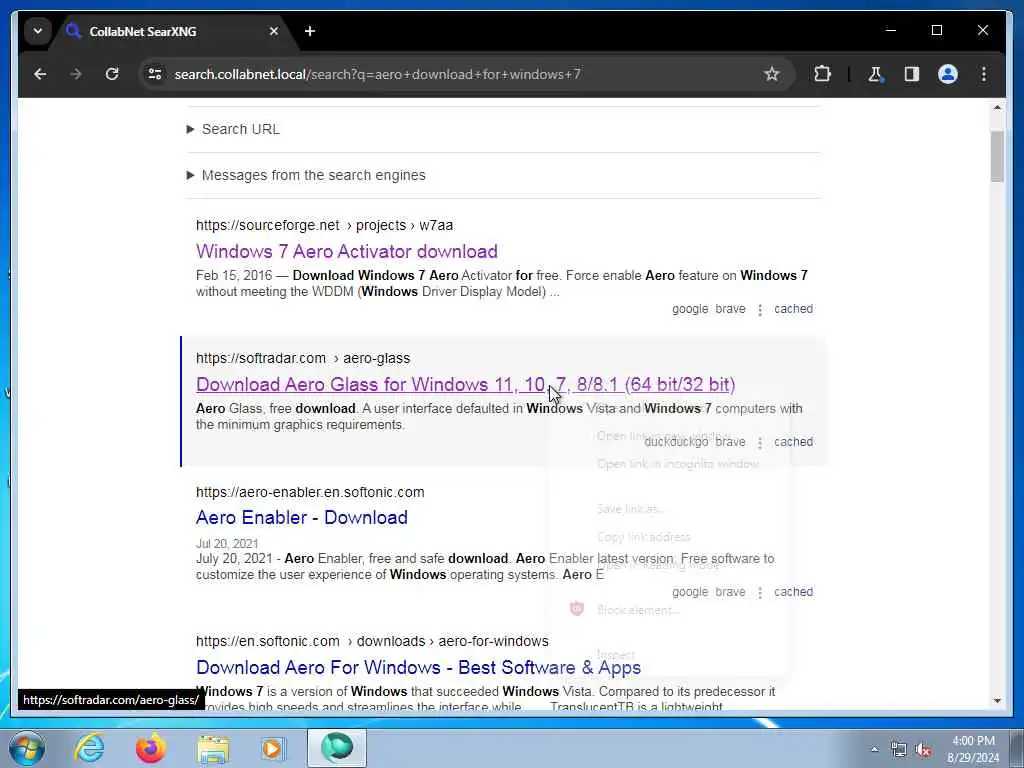
Task: Open more options dots for Aero Enabler result
Action: pyautogui.click(x=760, y=592)
